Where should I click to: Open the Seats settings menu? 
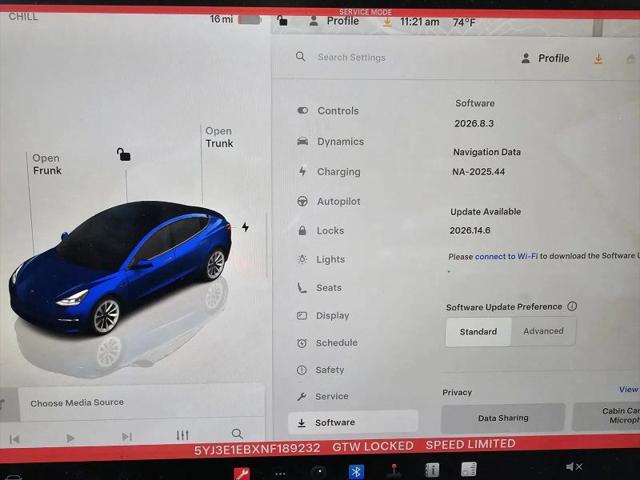coord(319,288)
